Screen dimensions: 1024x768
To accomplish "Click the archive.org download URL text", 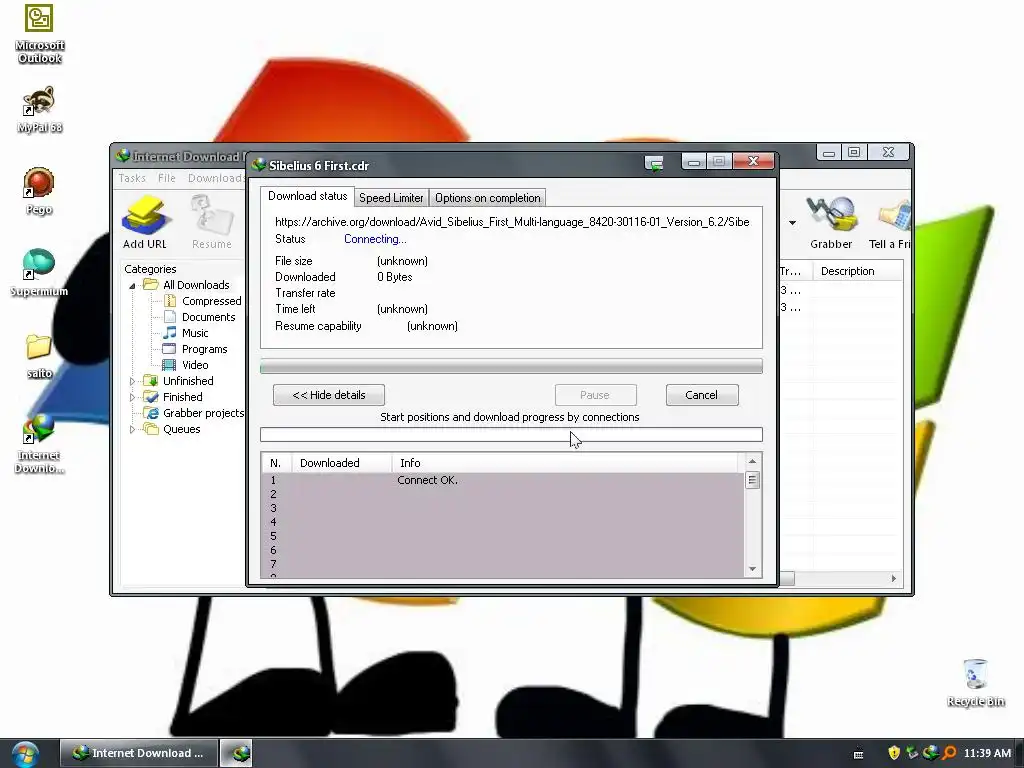I will click(x=512, y=222).
